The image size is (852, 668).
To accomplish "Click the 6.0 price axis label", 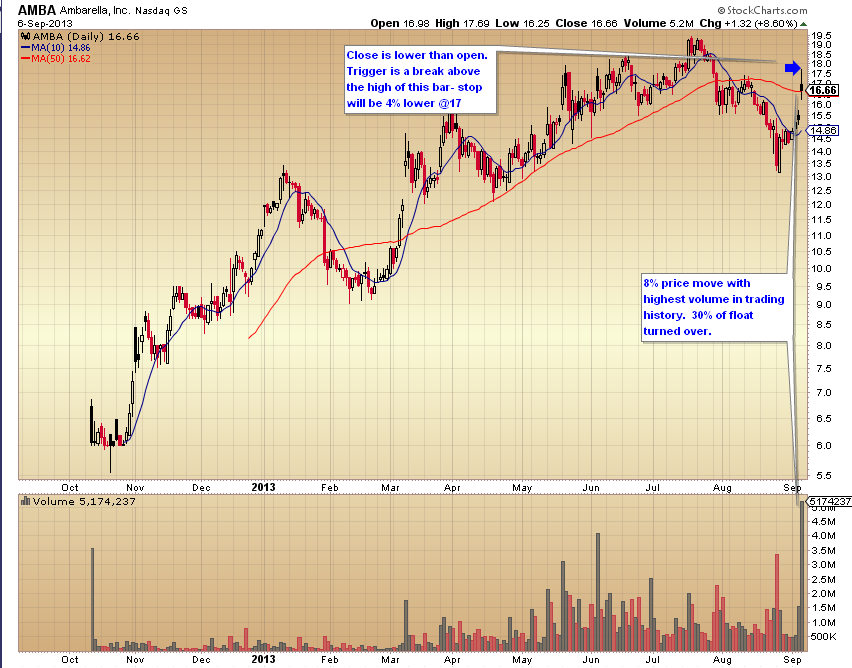I will click(824, 446).
